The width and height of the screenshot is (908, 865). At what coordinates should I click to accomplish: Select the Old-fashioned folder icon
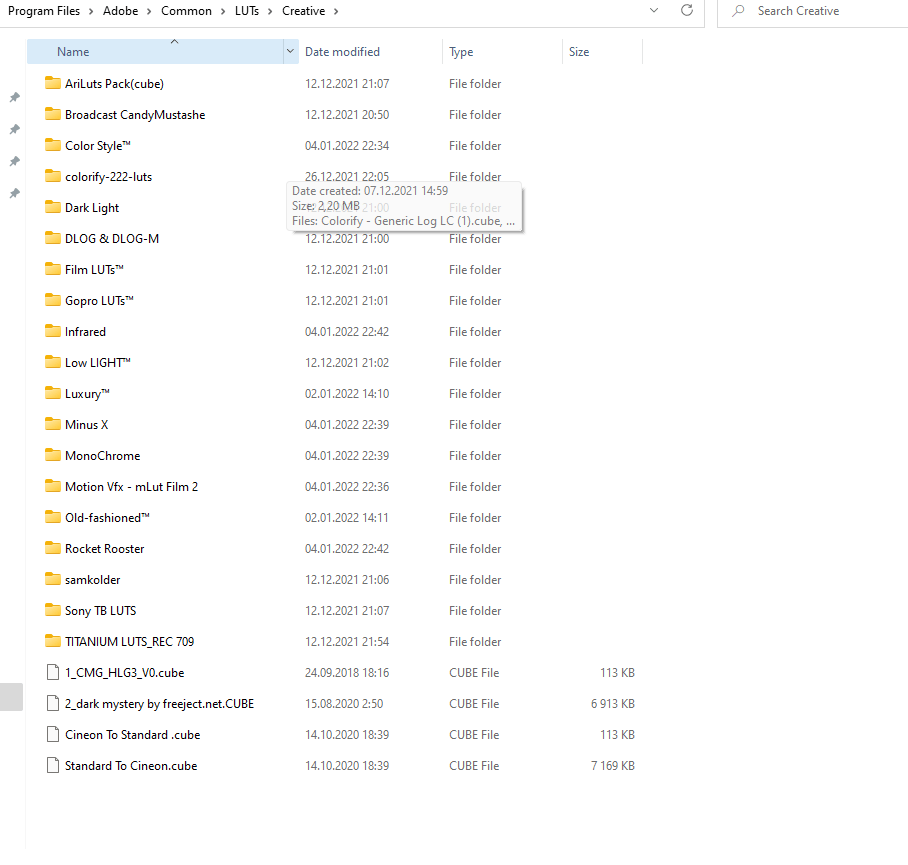coord(53,517)
